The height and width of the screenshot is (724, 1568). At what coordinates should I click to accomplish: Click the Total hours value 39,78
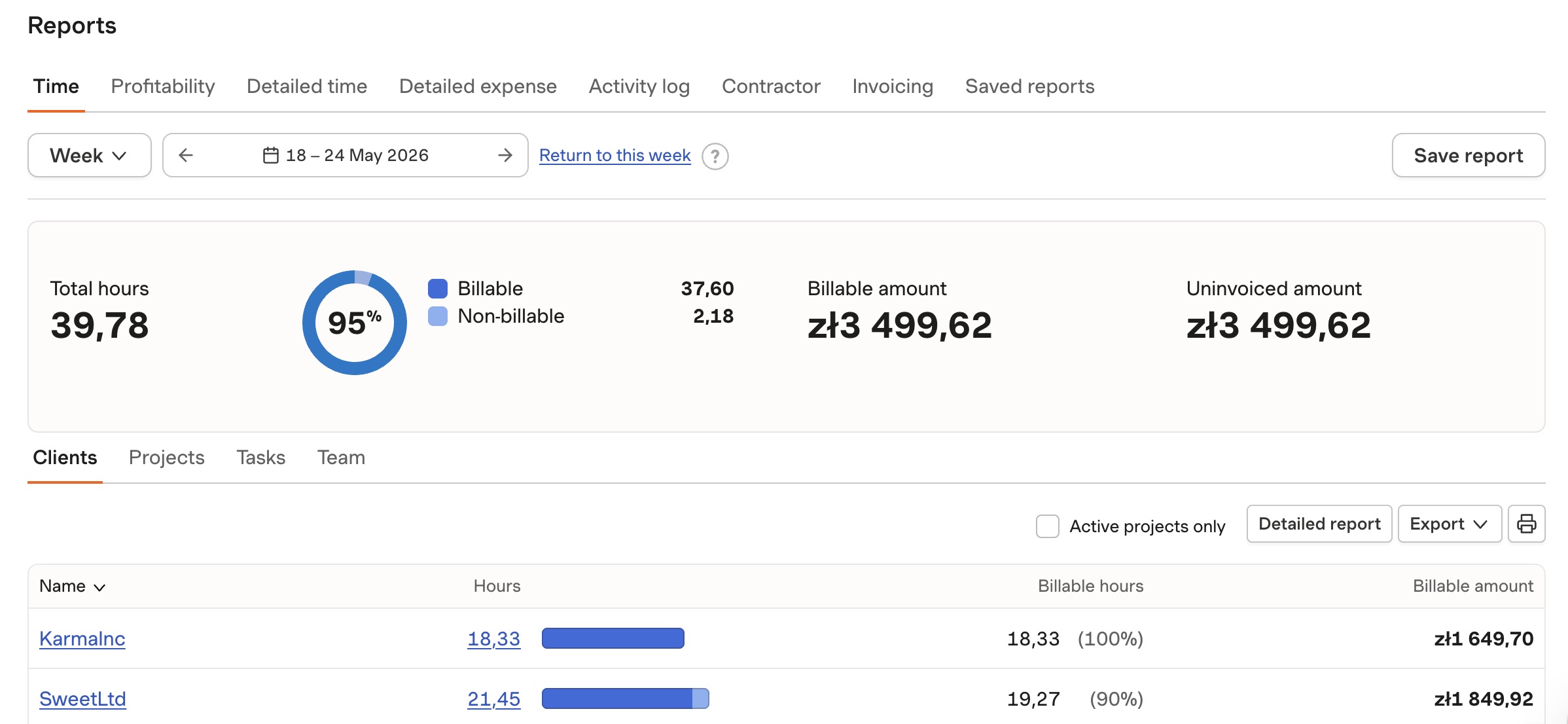[100, 325]
